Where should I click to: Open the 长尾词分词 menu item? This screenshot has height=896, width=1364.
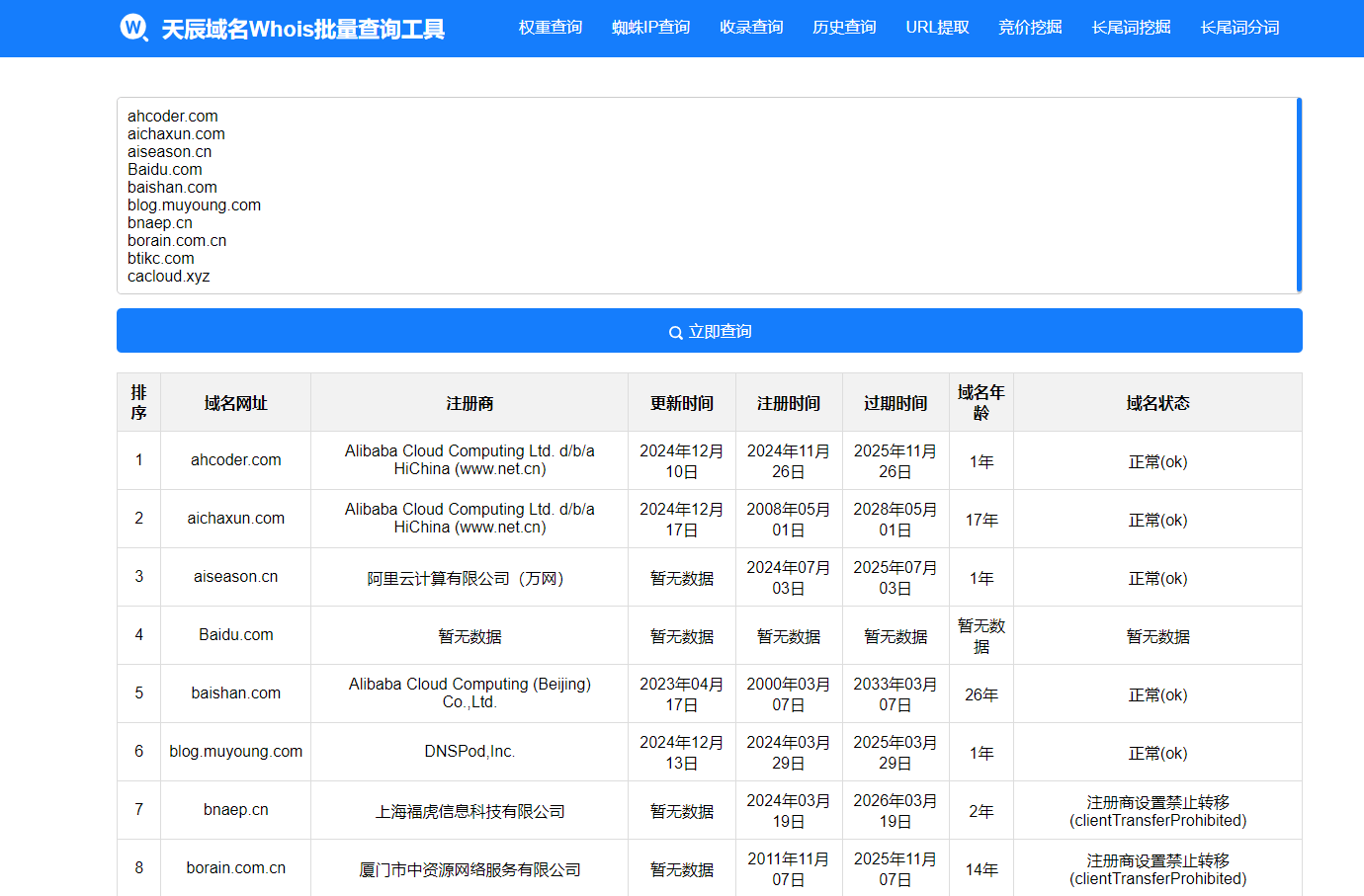pyautogui.click(x=1239, y=28)
